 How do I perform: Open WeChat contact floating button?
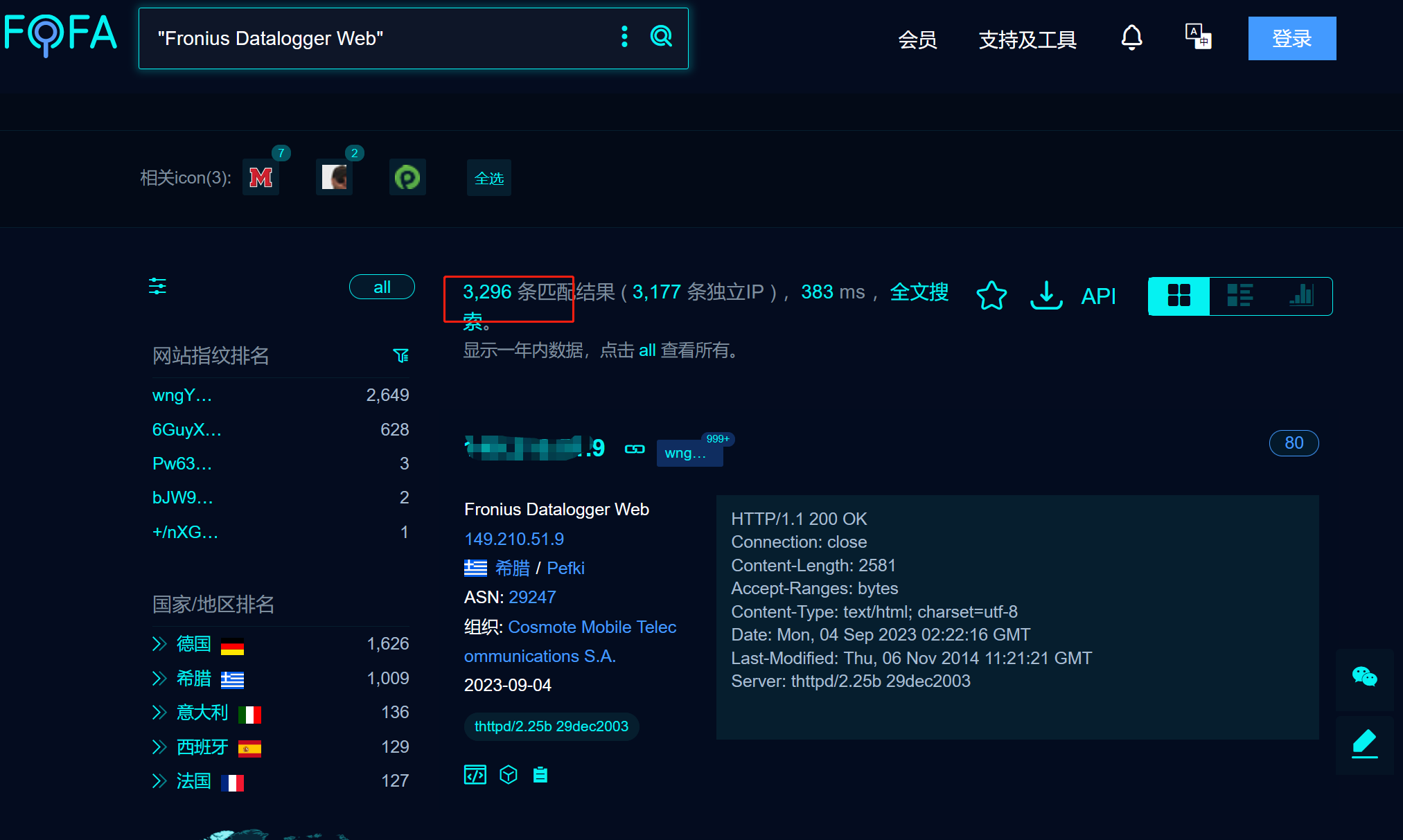(x=1365, y=677)
